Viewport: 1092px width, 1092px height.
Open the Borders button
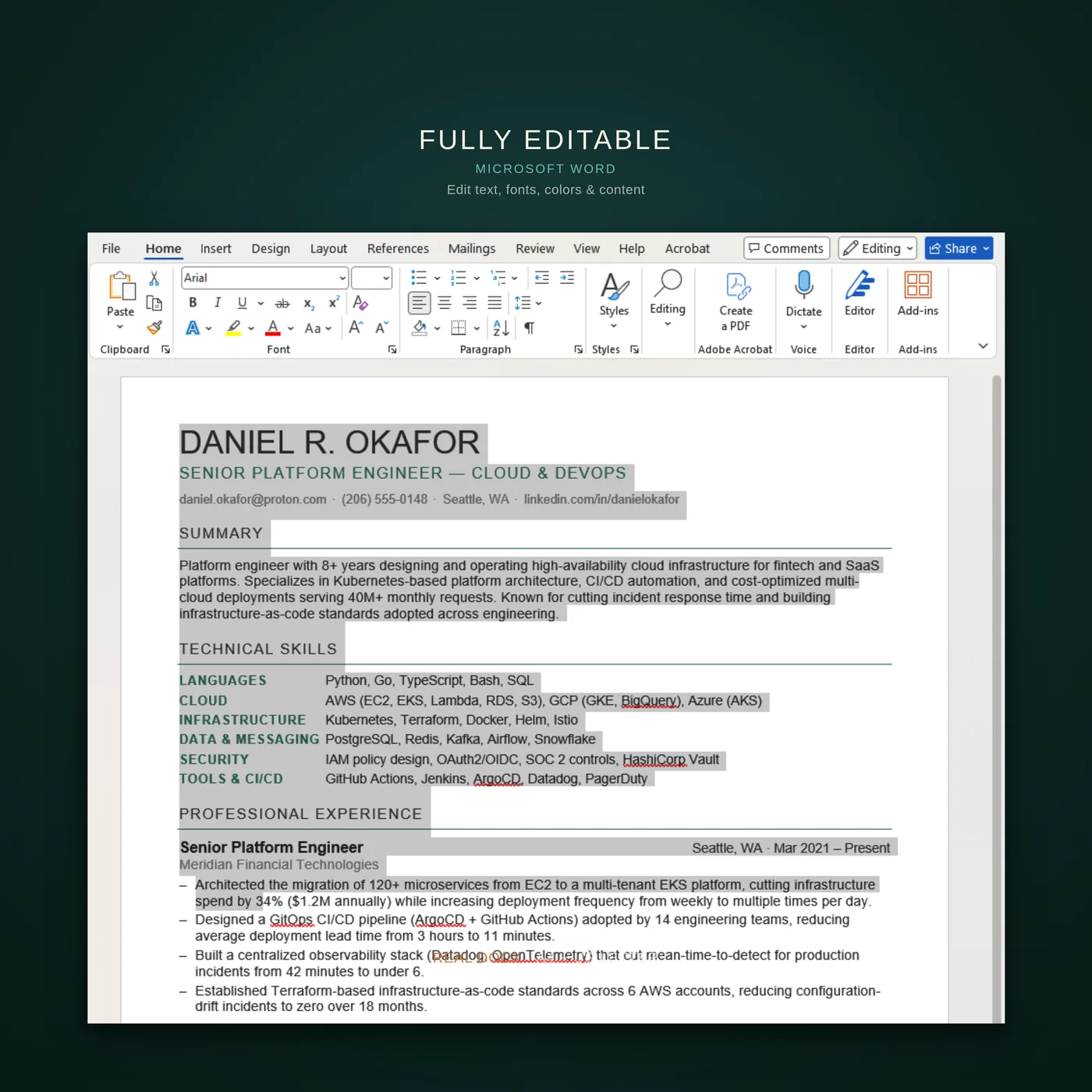[x=459, y=328]
